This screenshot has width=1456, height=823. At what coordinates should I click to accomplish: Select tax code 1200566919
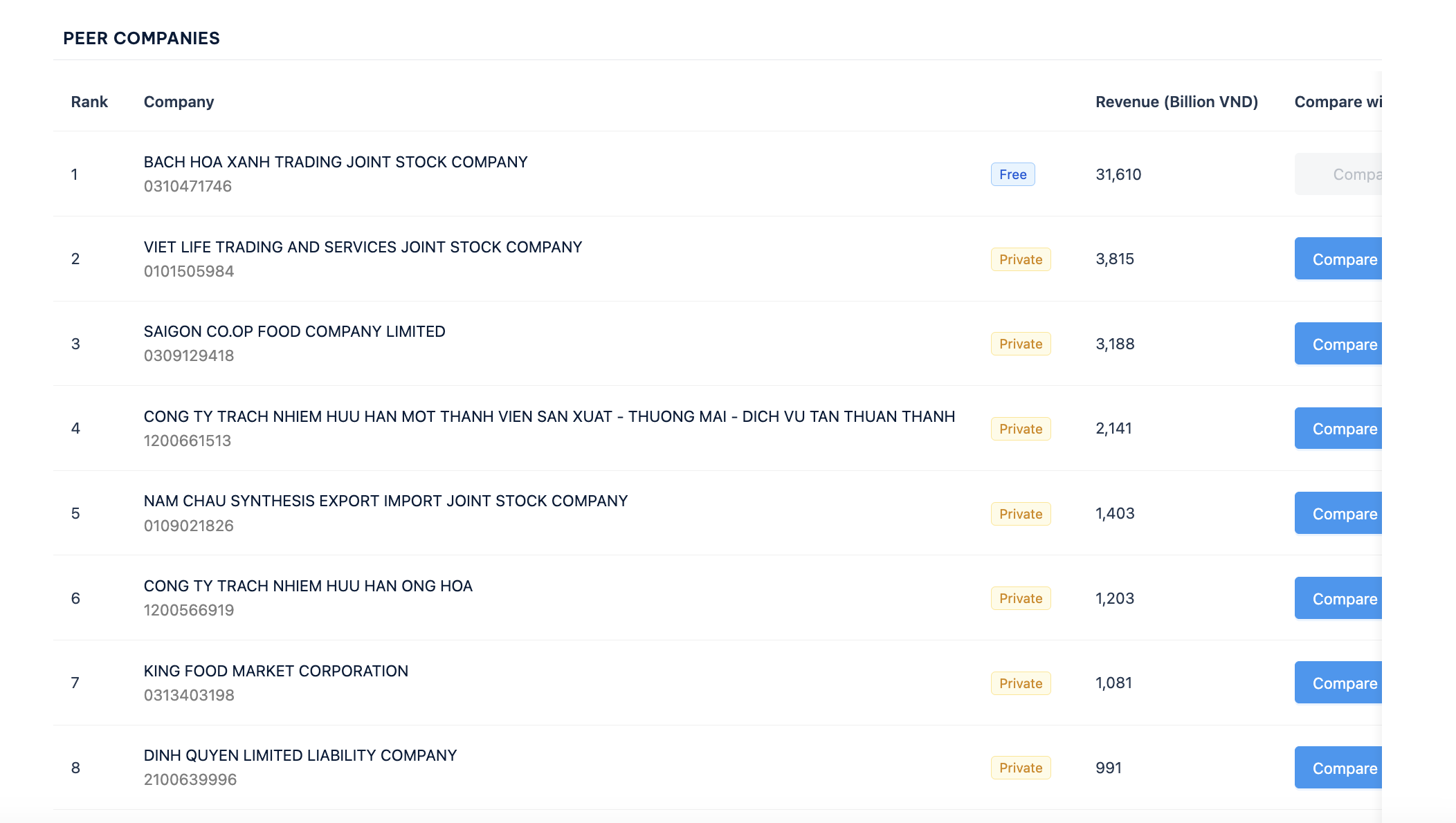(x=189, y=610)
